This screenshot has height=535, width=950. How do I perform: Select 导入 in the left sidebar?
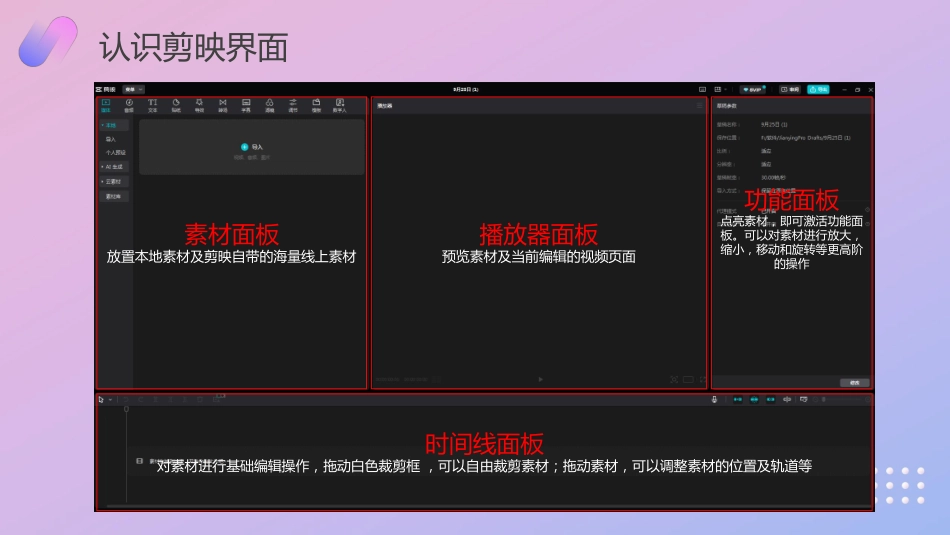pyautogui.click(x=111, y=139)
